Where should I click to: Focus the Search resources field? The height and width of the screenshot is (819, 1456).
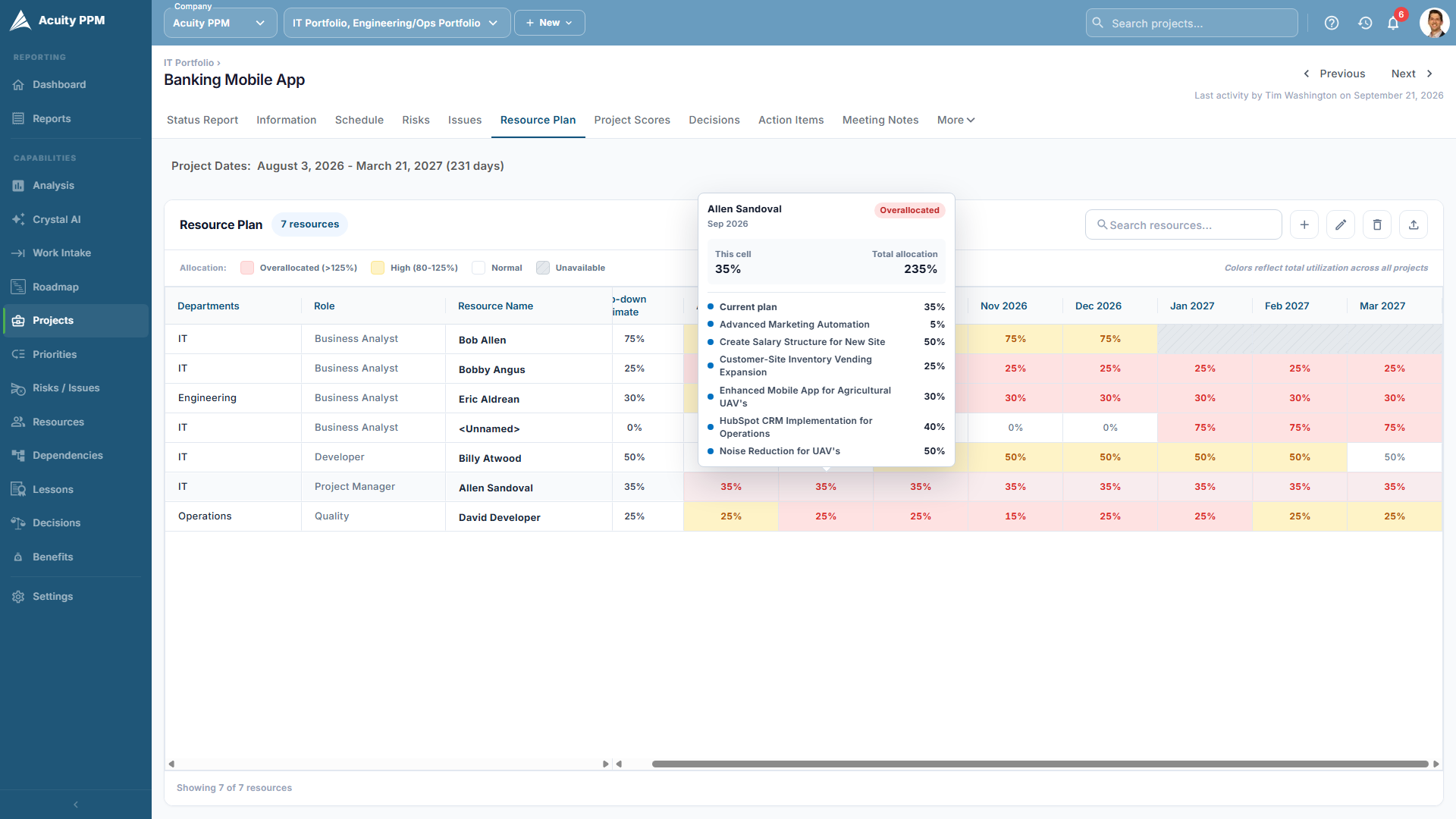[1184, 224]
